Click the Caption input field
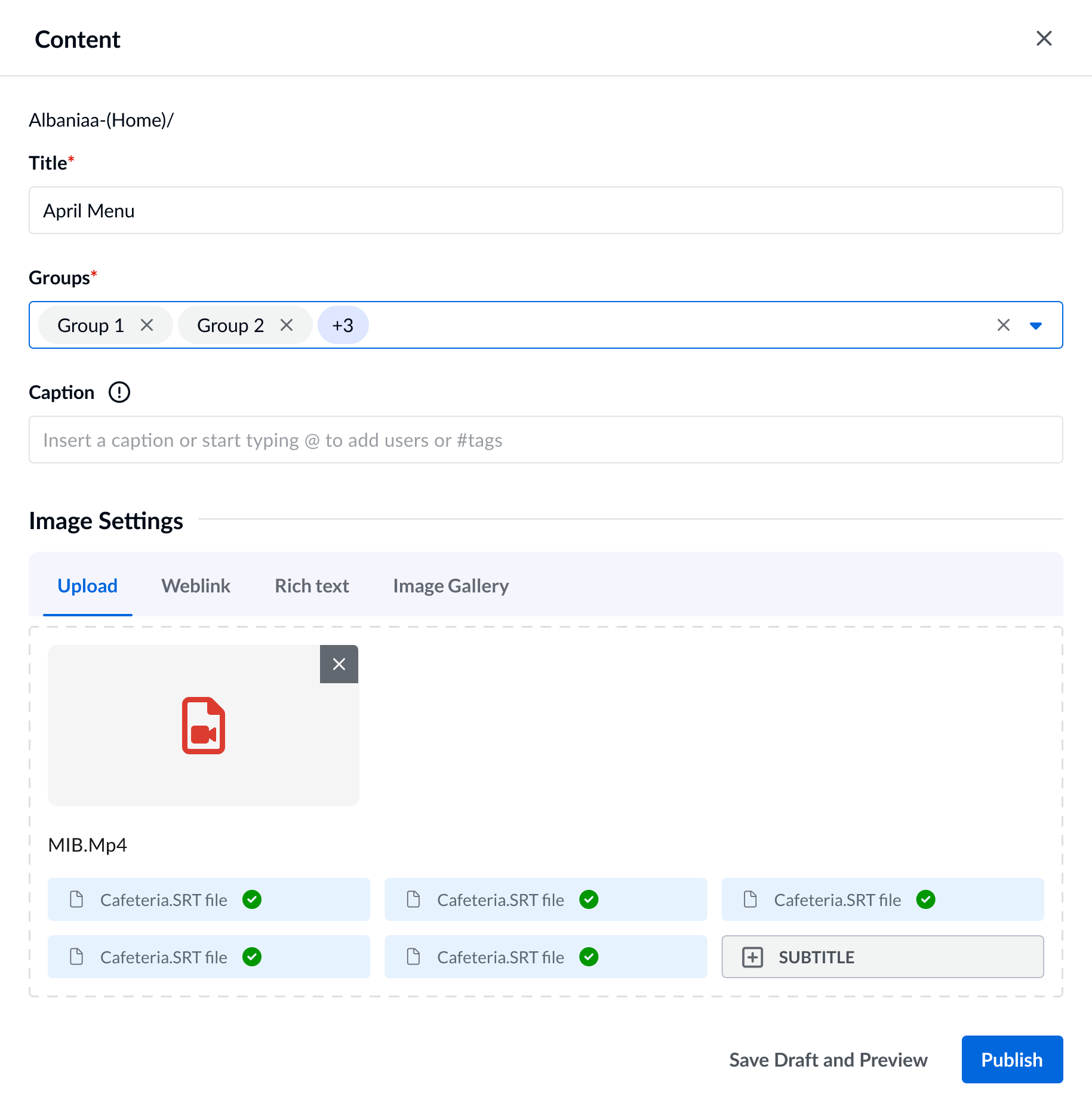Screen dimensions: 1092x1112 pyautogui.click(x=546, y=440)
